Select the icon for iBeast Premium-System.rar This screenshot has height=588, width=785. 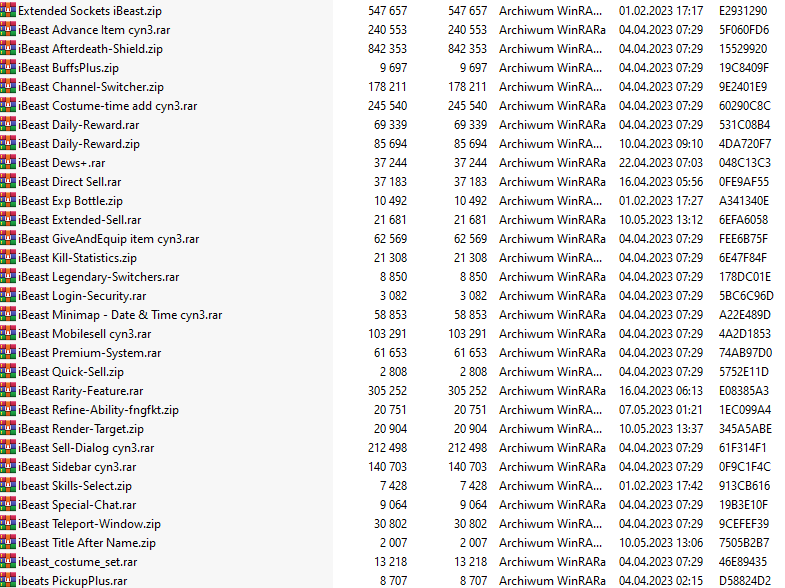[x=8, y=352]
